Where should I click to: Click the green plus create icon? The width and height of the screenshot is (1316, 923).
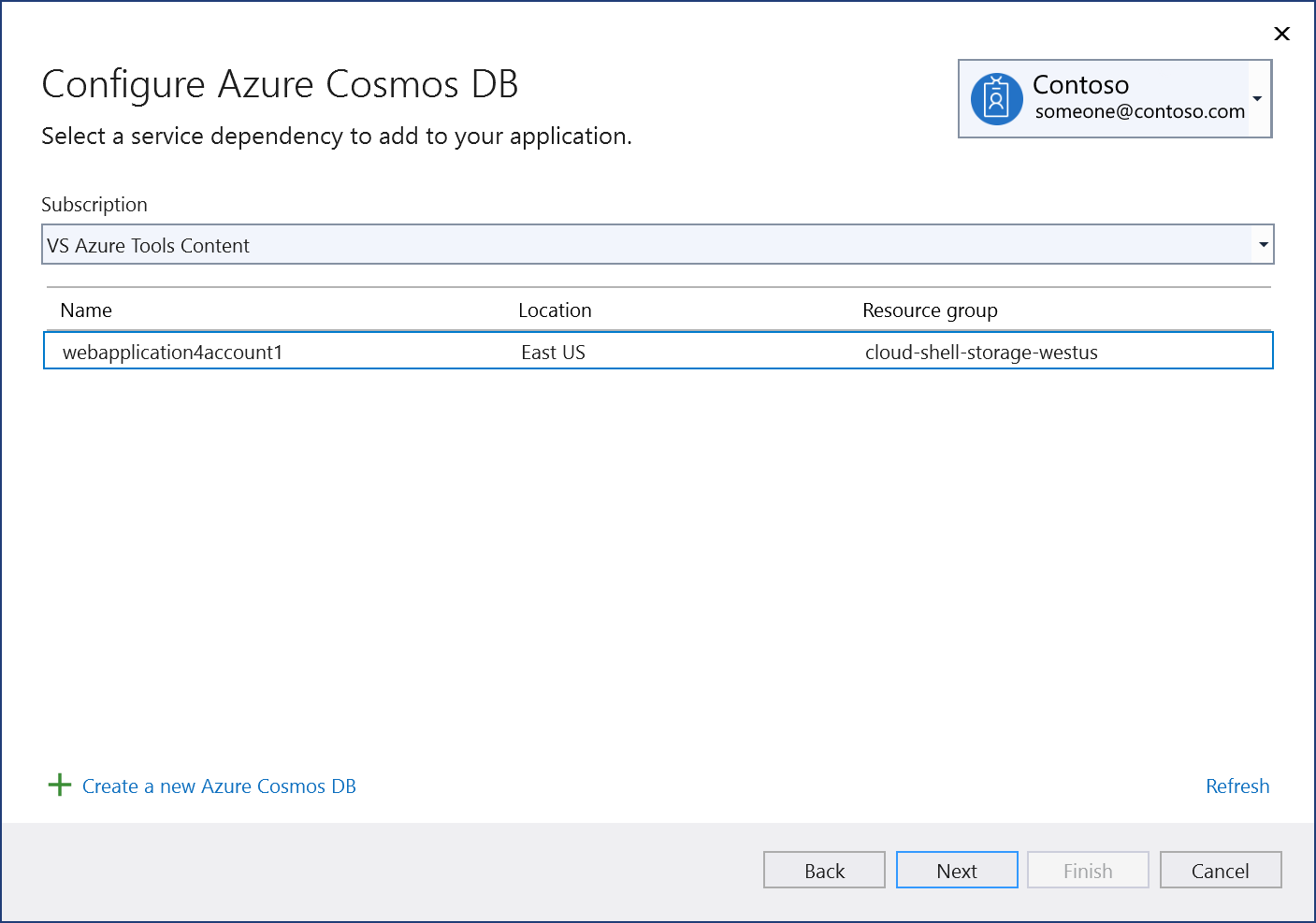tap(59, 786)
